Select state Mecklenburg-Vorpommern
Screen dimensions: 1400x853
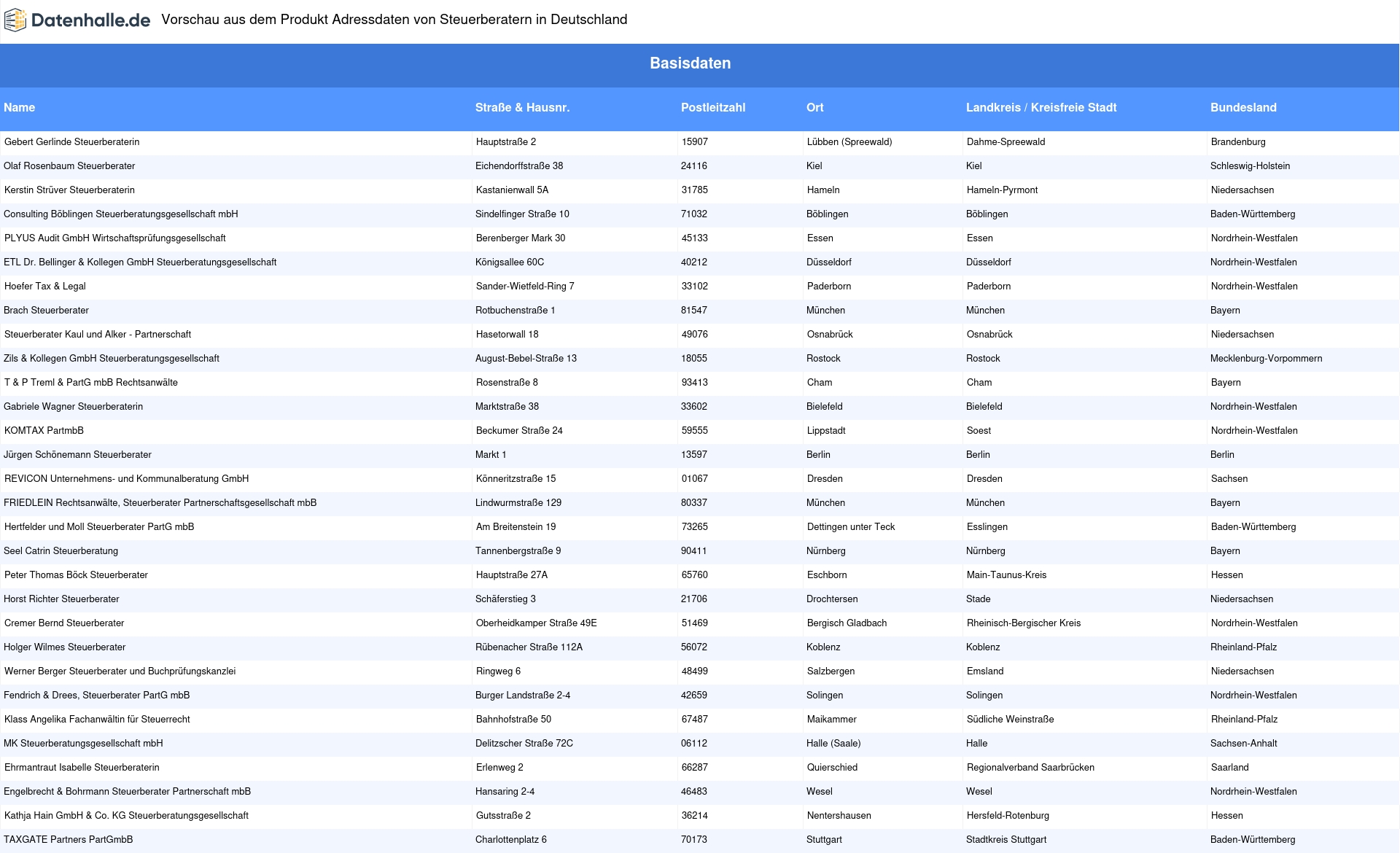click(1266, 359)
